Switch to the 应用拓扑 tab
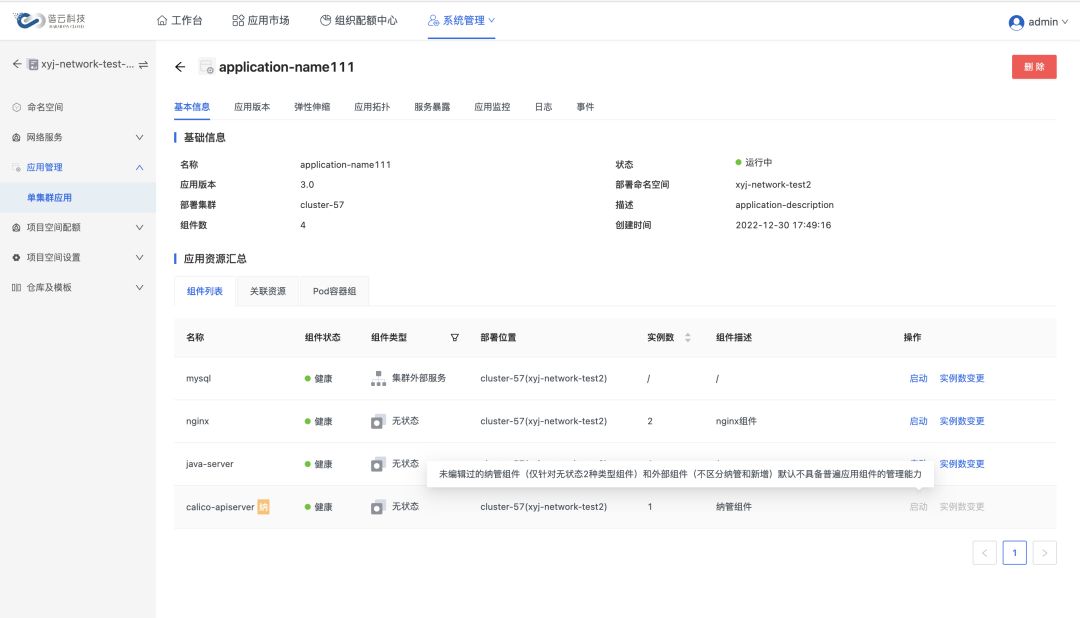1080x618 pixels. (x=372, y=107)
